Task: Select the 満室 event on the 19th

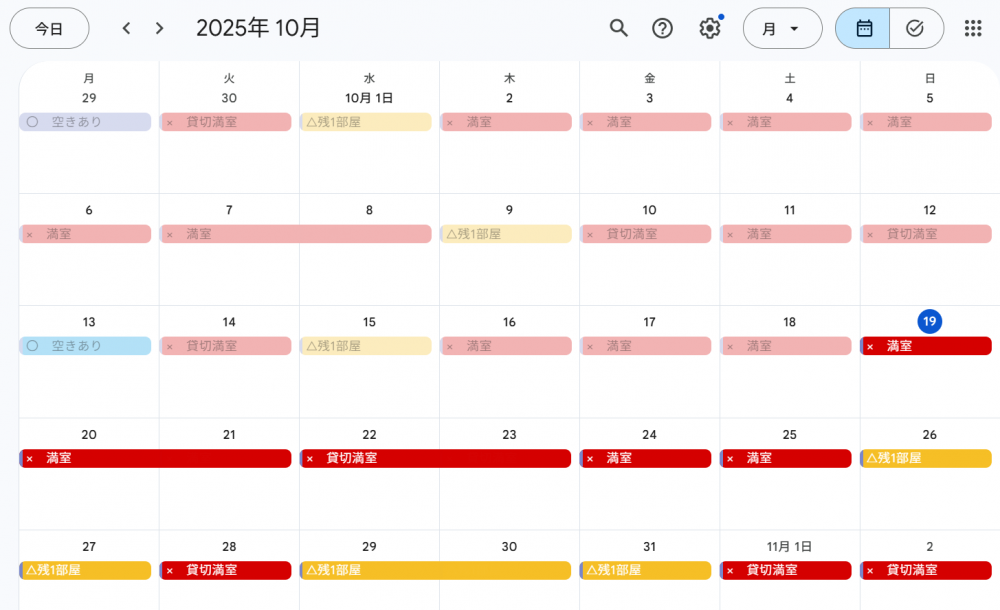Action: point(925,346)
